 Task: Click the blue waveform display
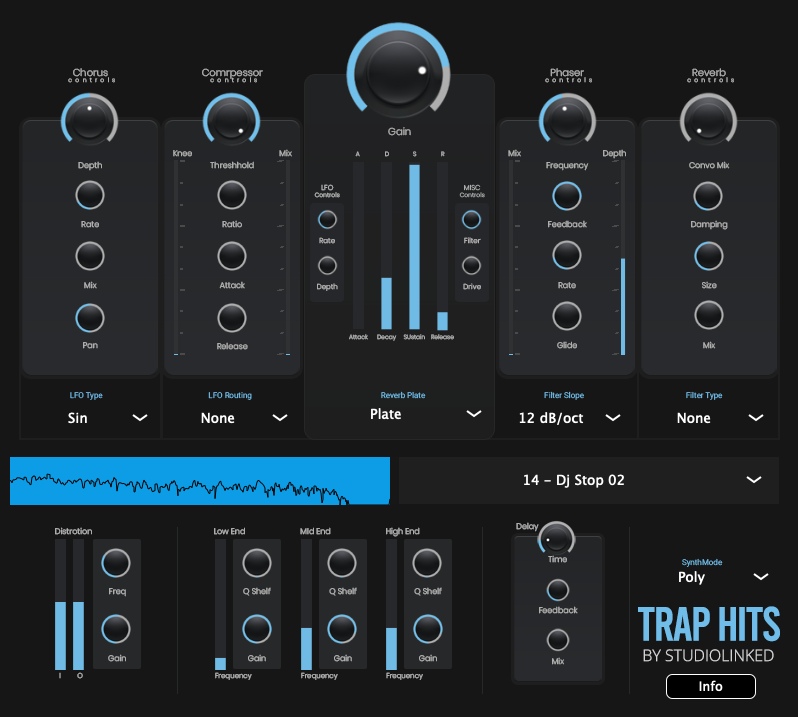point(199,481)
